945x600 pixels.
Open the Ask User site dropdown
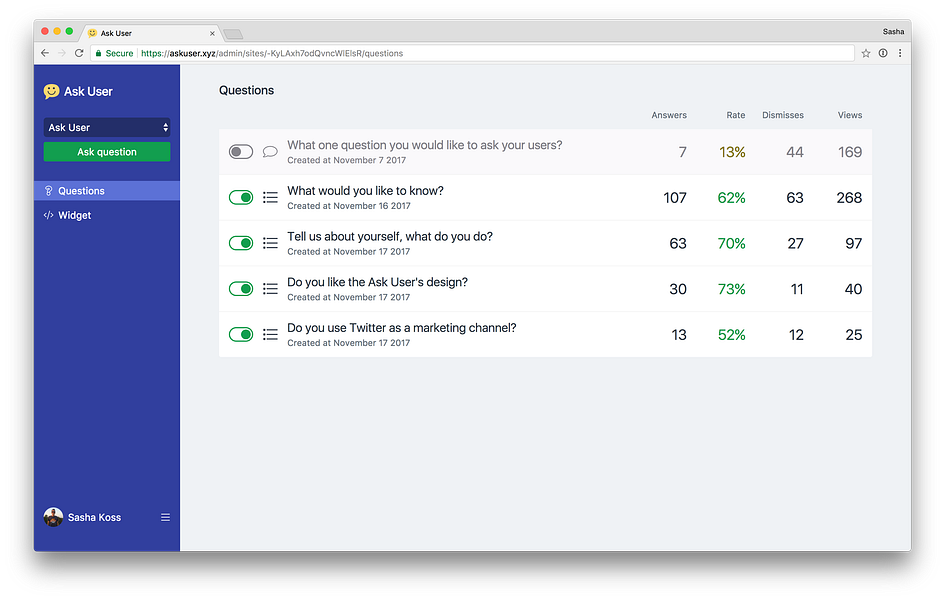107,128
